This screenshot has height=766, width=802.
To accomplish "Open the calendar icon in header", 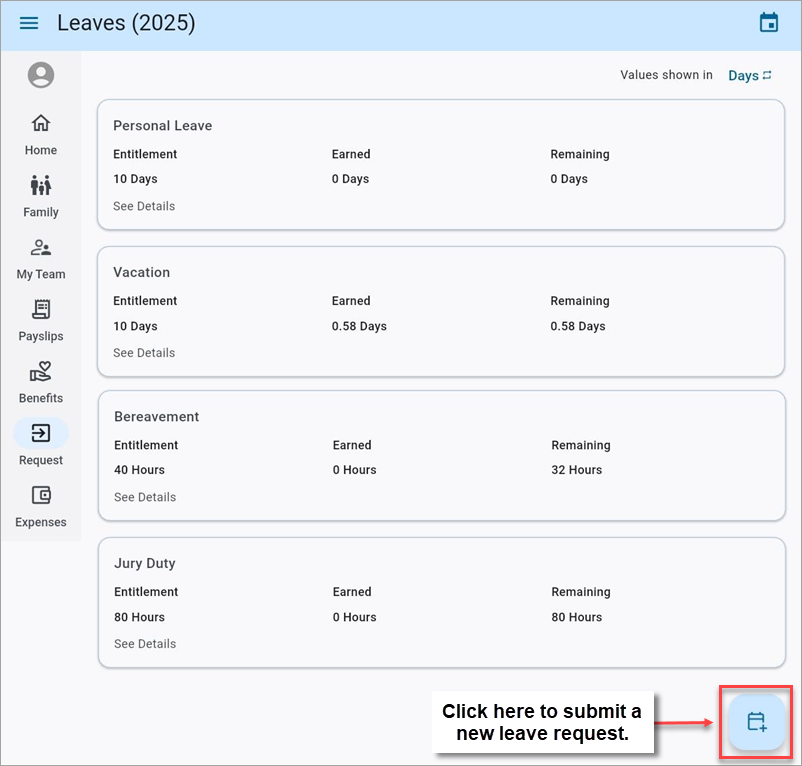I will tap(768, 23).
